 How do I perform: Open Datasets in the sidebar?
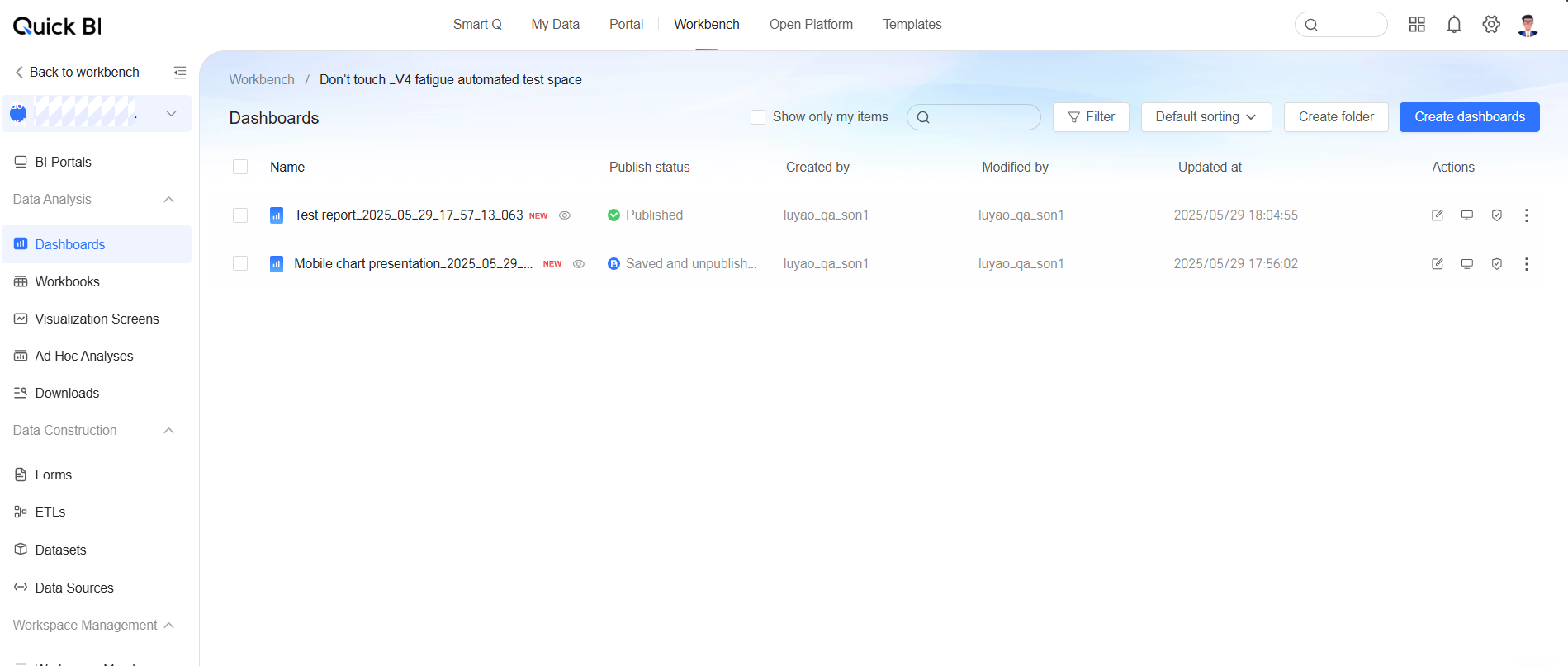(97, 550)
